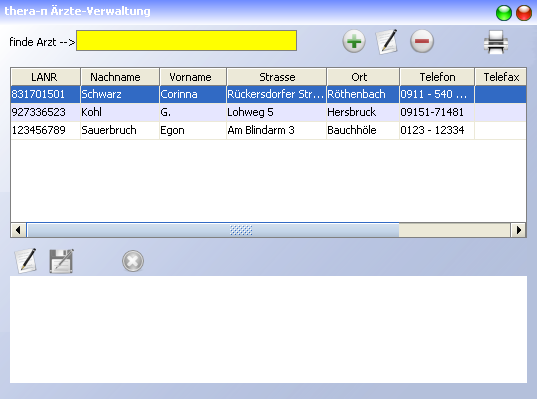The height and width of the screenshot is (399, 537).
Task: Sort by Vorname column header
Action: 192,77
